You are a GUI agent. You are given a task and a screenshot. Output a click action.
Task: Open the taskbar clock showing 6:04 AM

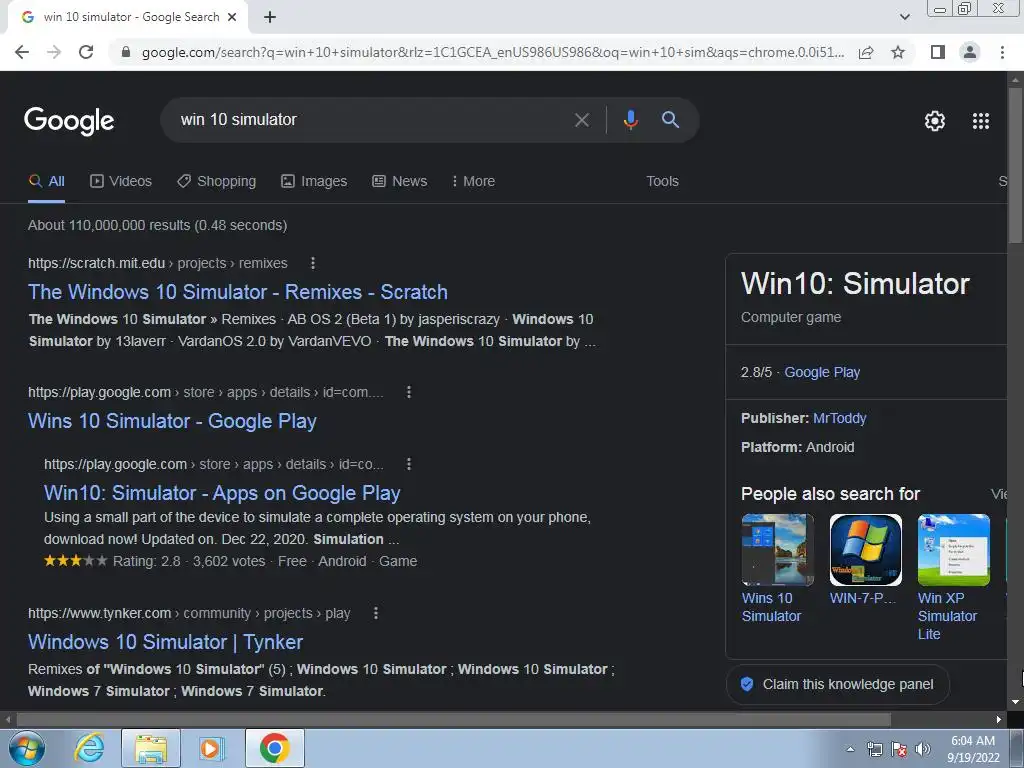point(973,749)
